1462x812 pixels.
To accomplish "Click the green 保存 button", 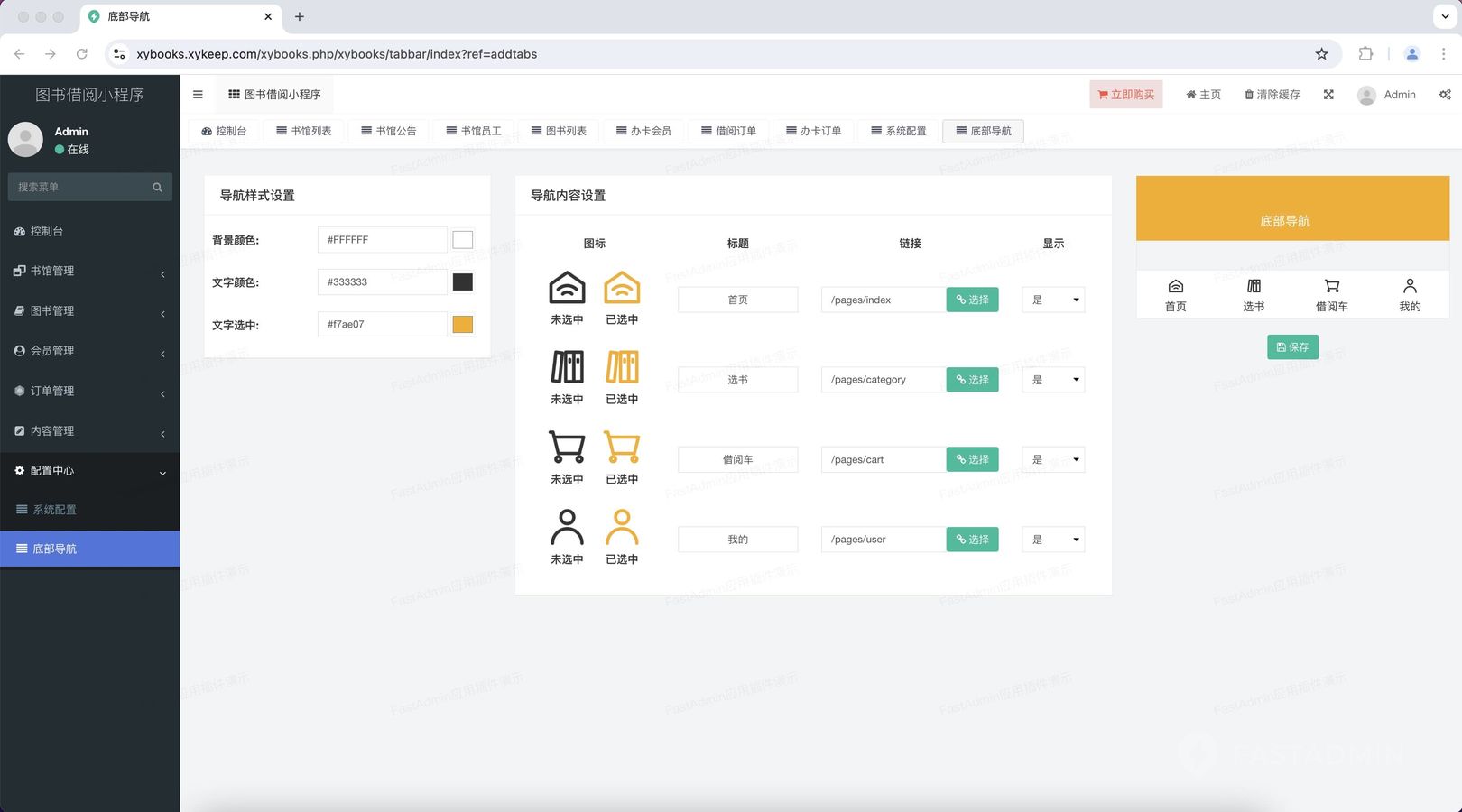I will [1292, 347].
